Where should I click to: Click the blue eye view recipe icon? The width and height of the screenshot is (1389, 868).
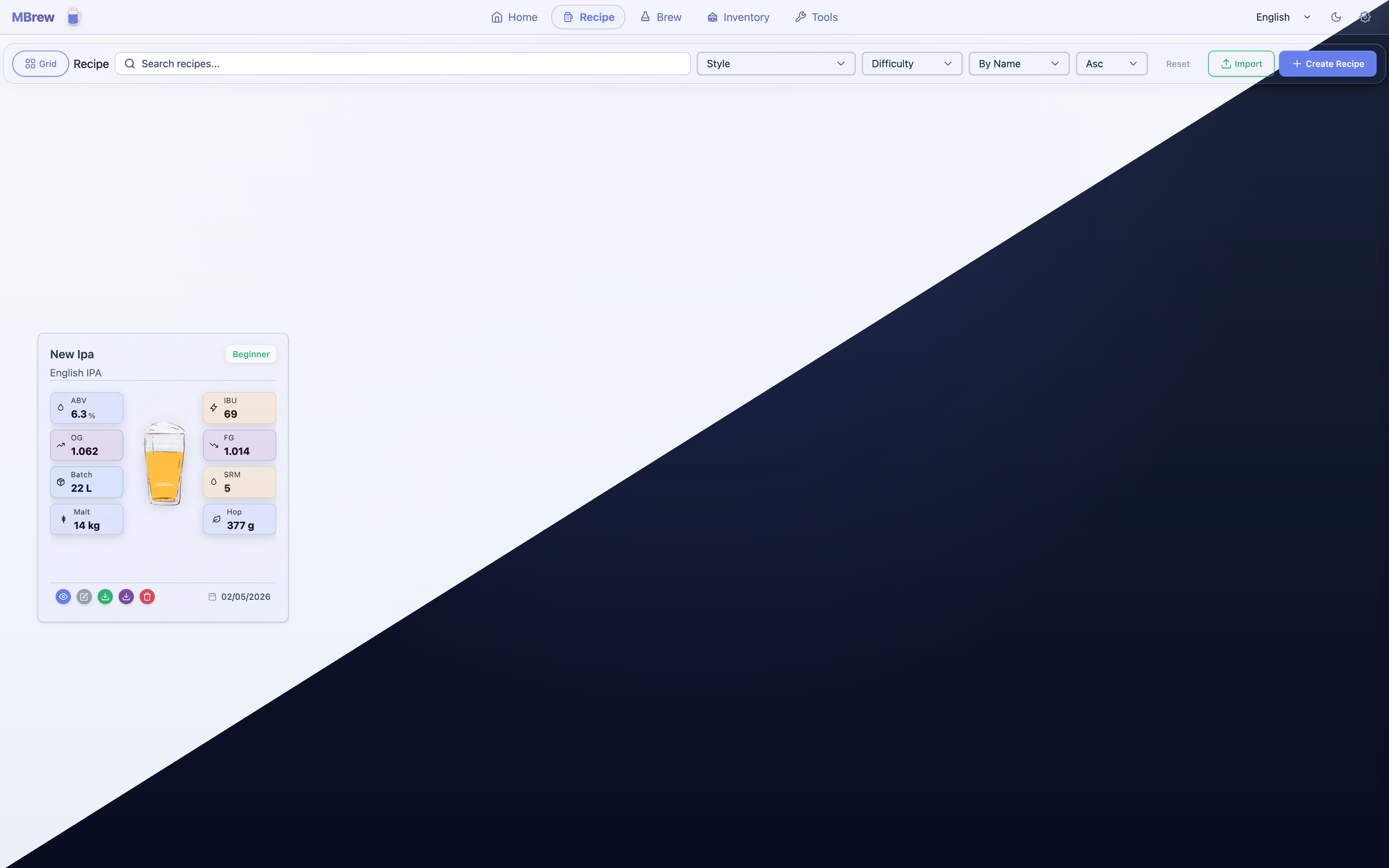(x=63, y=597)
